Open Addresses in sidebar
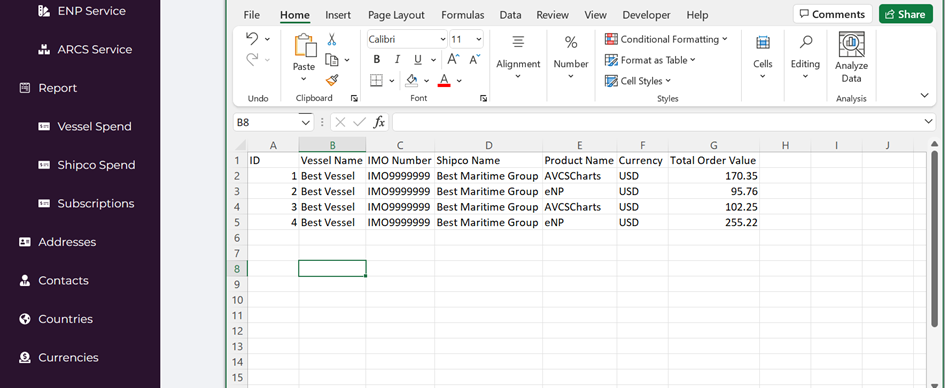Screen dimensions: 945x388 (x=57, y=242)
